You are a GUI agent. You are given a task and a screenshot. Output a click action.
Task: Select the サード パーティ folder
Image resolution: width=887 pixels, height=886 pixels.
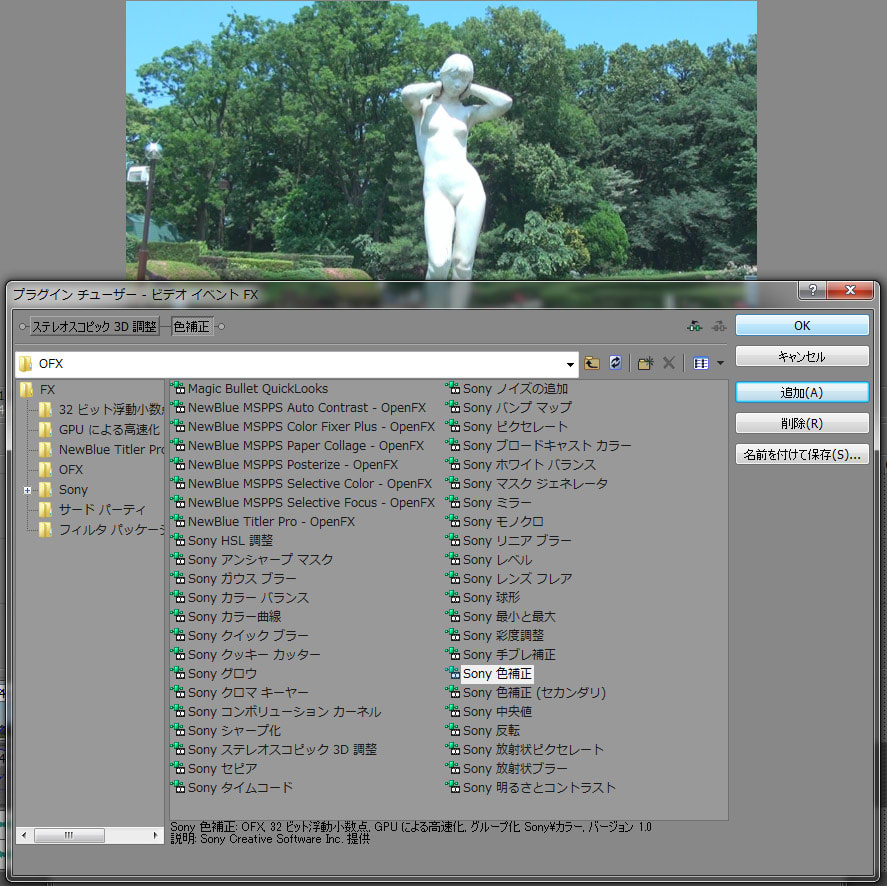92,510
